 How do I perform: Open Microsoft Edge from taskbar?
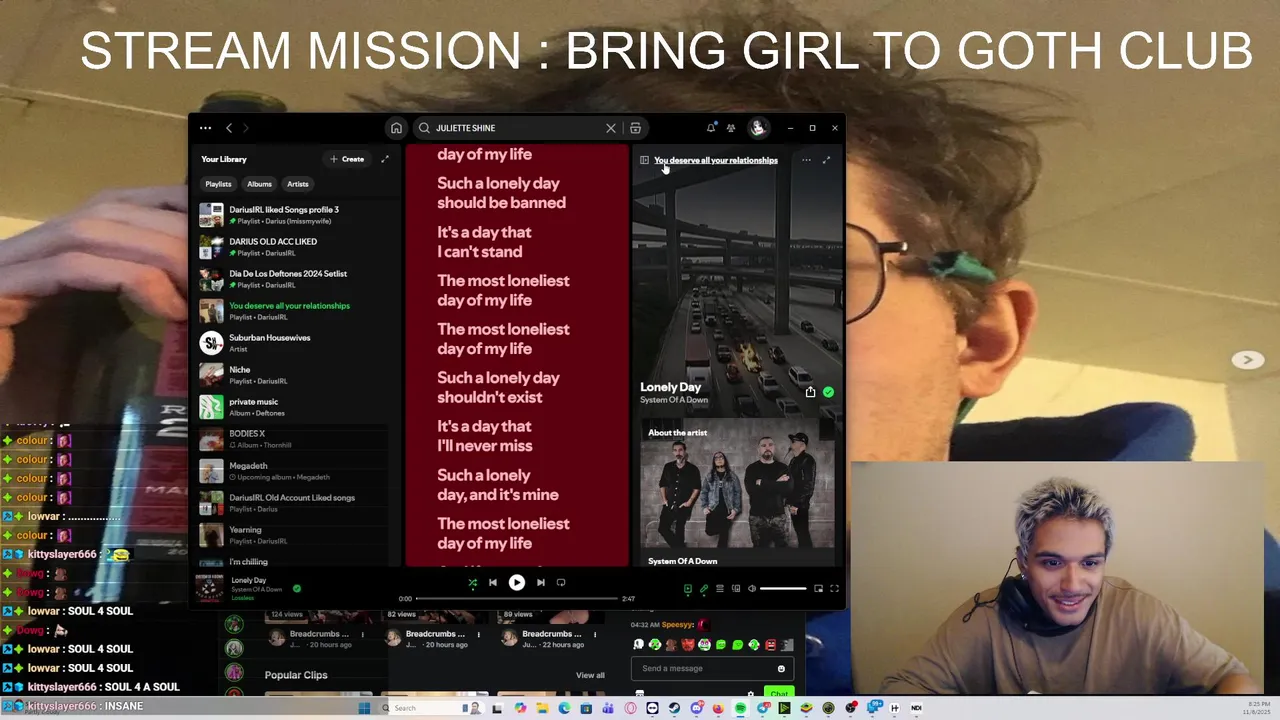(x=564, y=708)
